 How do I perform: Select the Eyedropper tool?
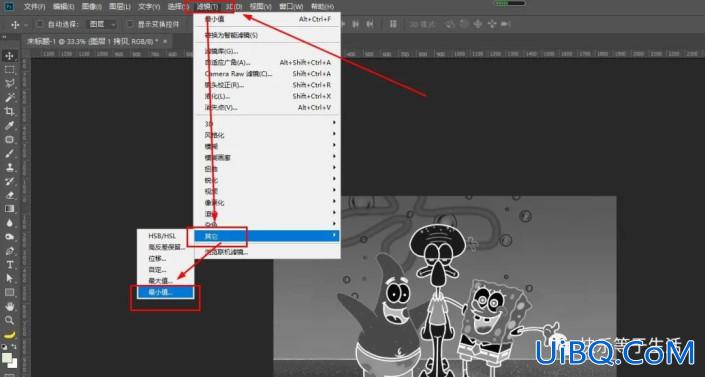pos(9,126)
